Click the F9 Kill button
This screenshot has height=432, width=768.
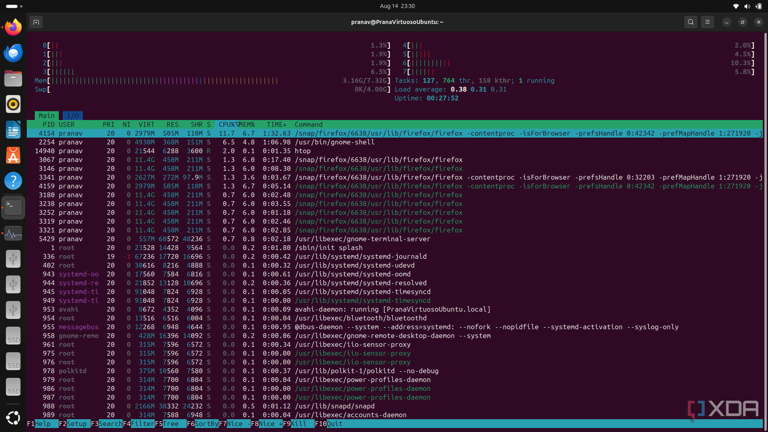click(x=298, y=424)
